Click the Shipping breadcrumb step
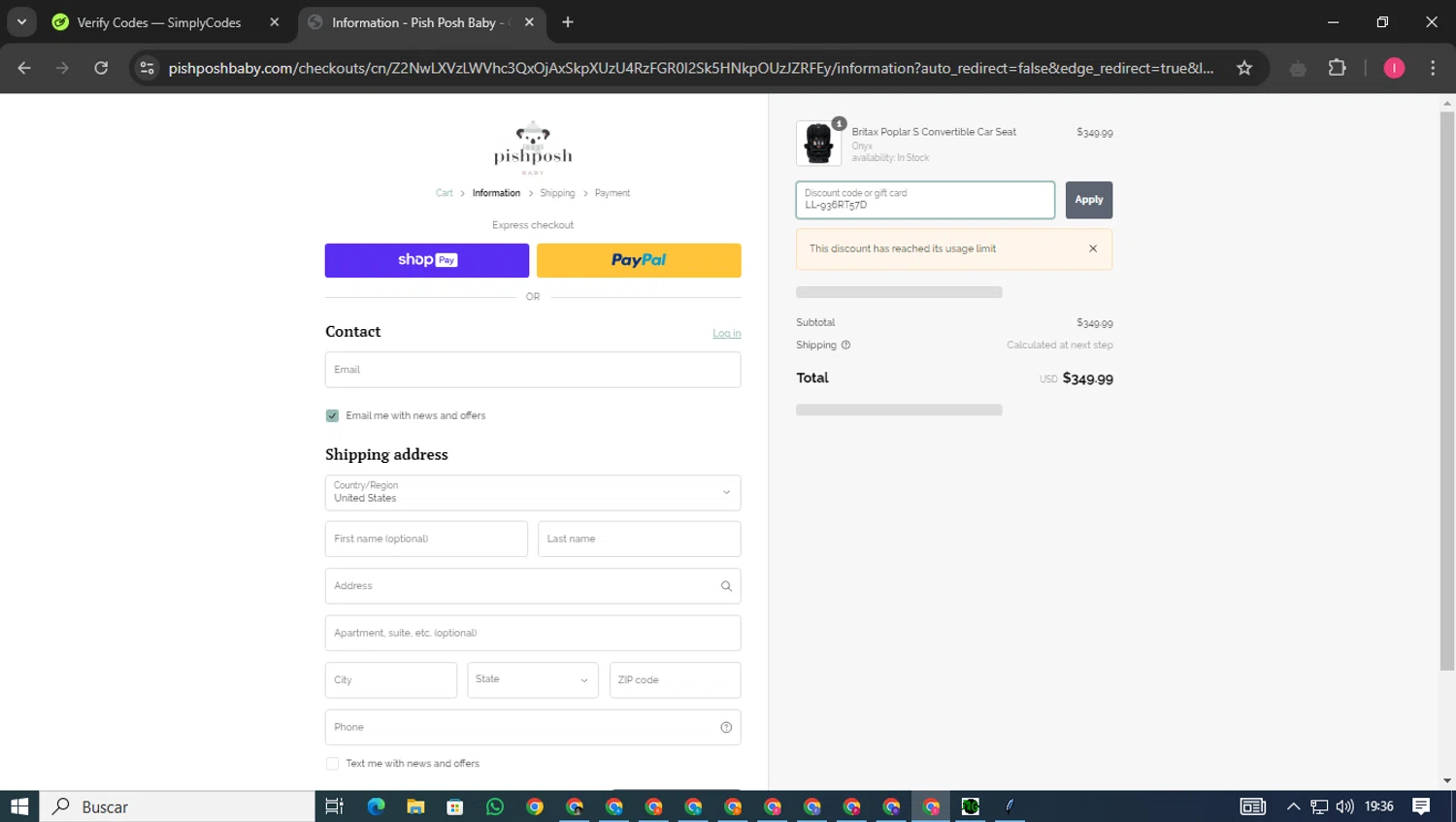Viewport: 1456px width, 822px height. (557, 193)
